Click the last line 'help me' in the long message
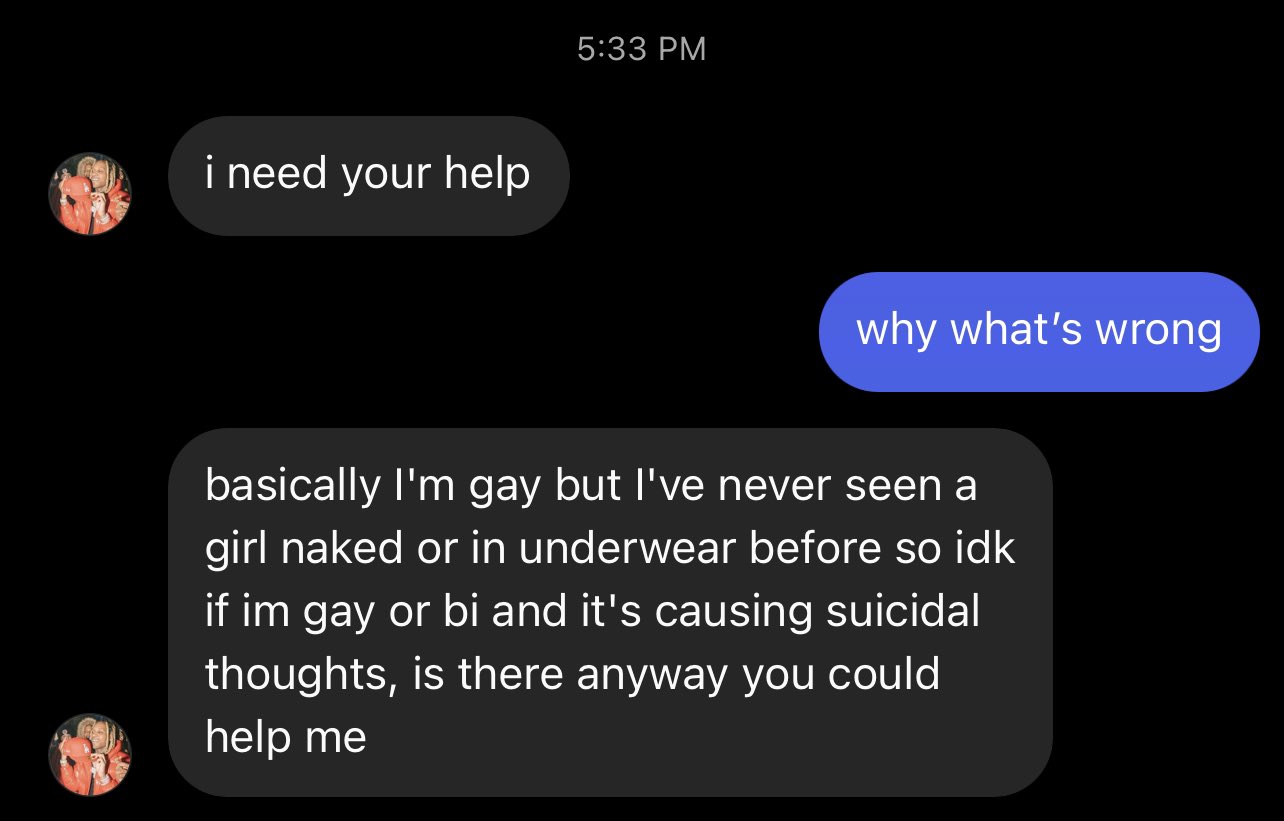1284x821 pixels. coord(286,737)
